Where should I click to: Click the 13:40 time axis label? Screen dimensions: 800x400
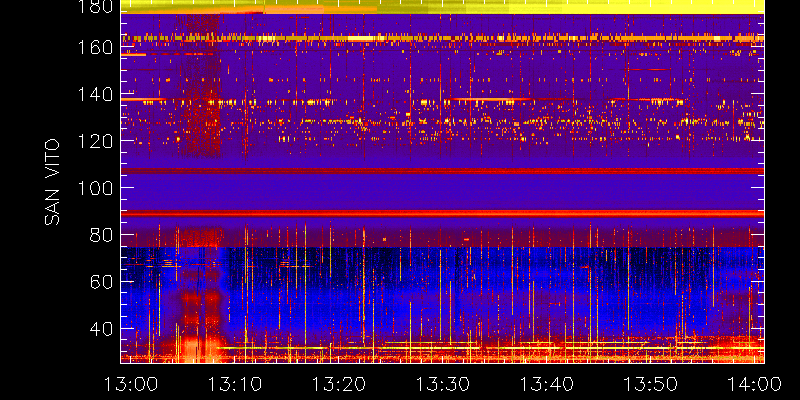tap(547, 384)
